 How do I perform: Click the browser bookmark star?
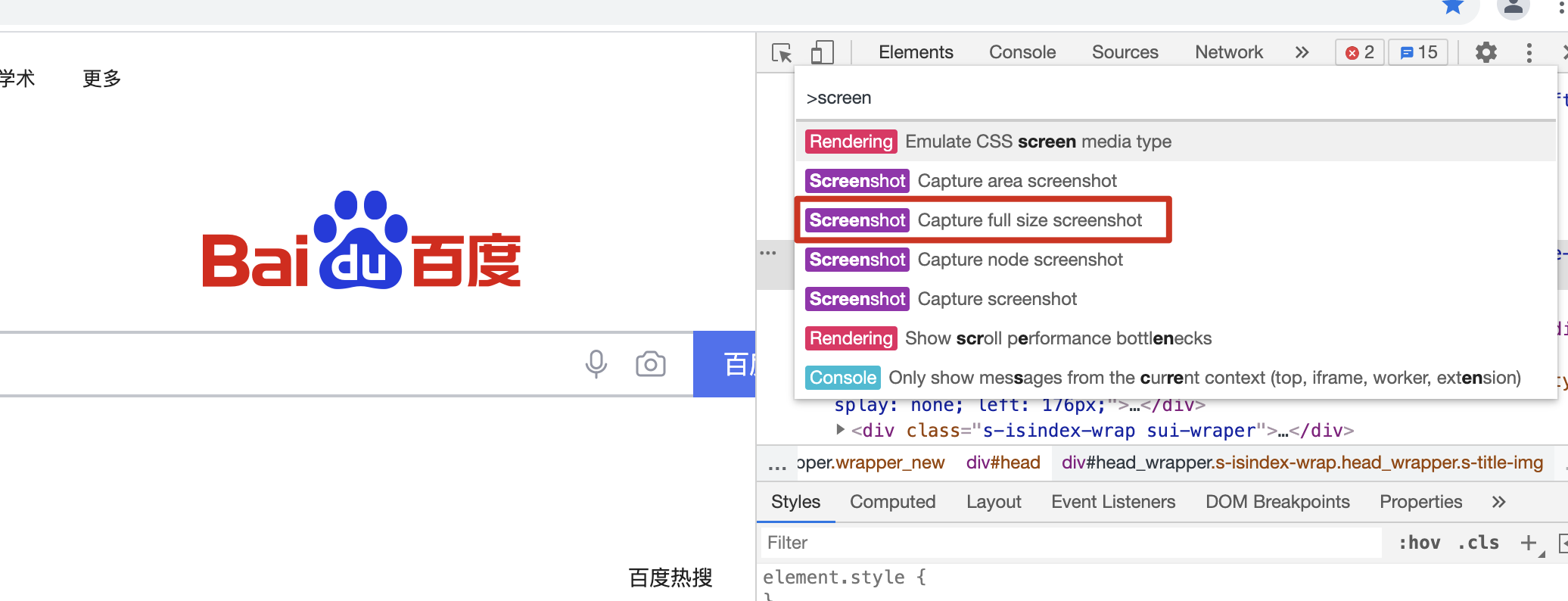coord(1453,6)
